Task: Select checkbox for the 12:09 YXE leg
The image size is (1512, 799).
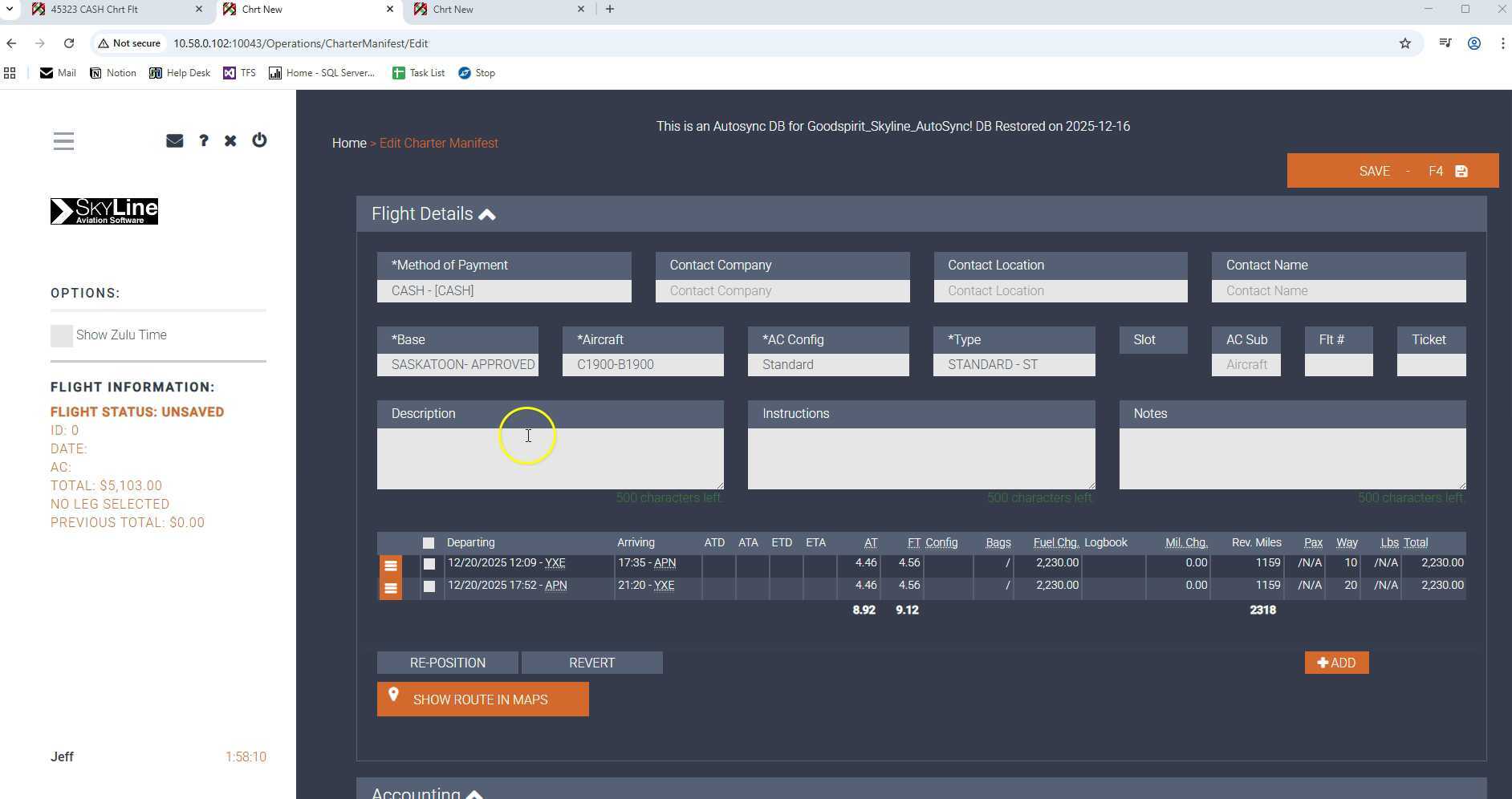Action: [429, 564]
